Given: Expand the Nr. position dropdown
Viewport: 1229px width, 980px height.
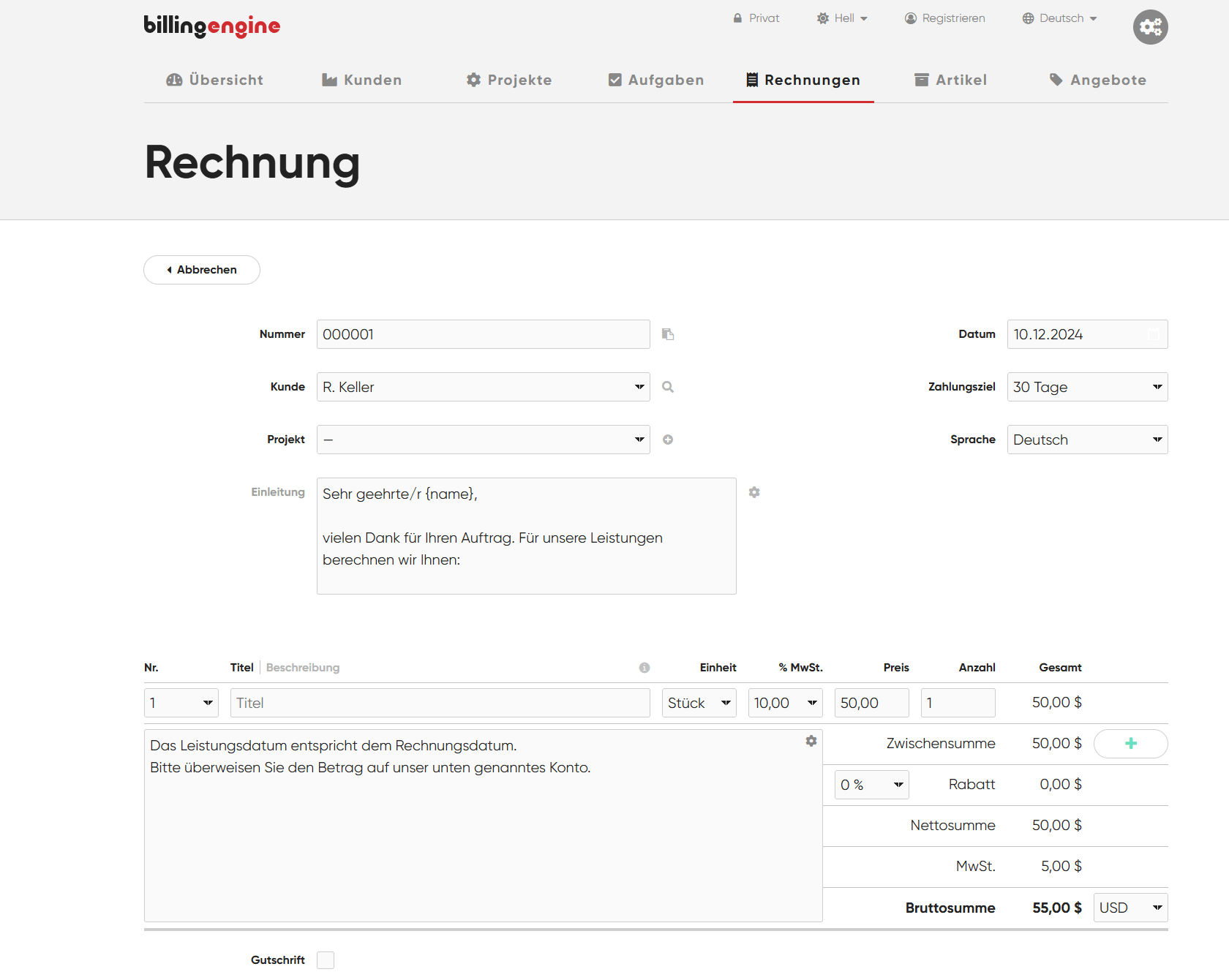Looking at the screenshot, I should coord(181,703).
